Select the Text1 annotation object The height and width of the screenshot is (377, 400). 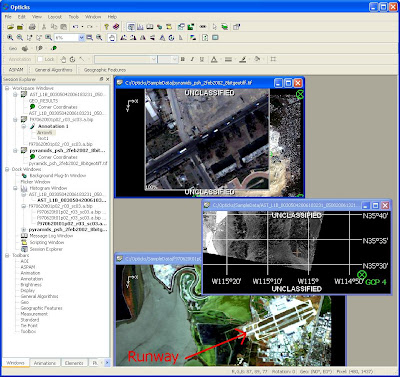point(43,138)
